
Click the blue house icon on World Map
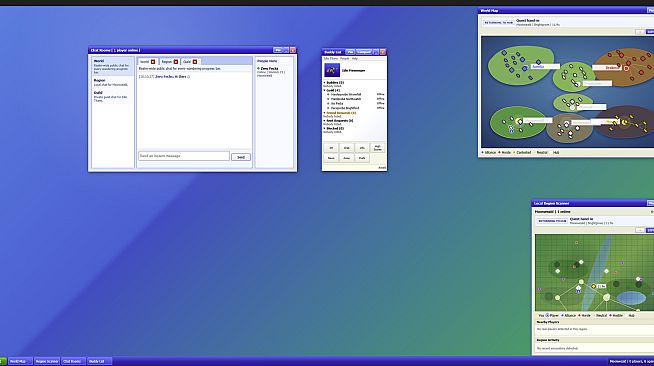click(511, 130)
